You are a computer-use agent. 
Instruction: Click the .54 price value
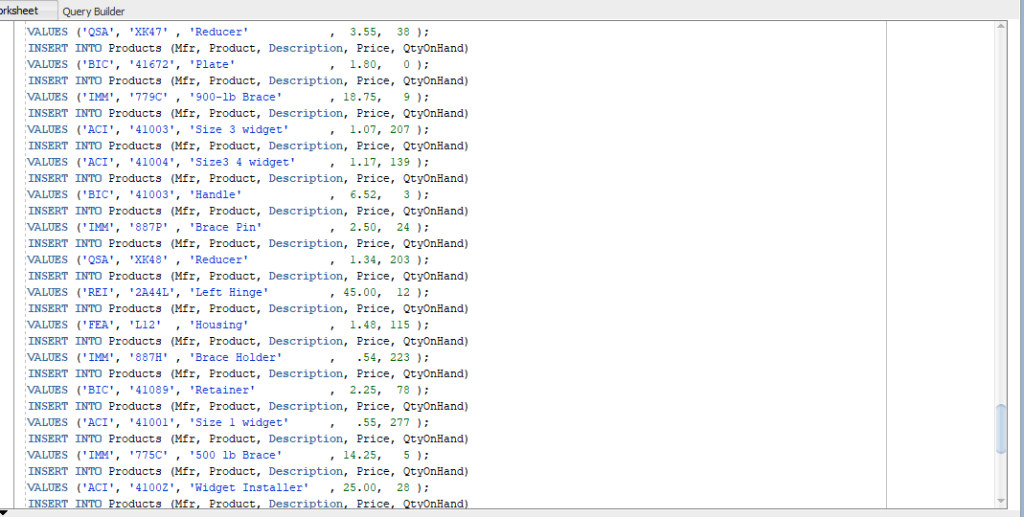pos(366,358)
